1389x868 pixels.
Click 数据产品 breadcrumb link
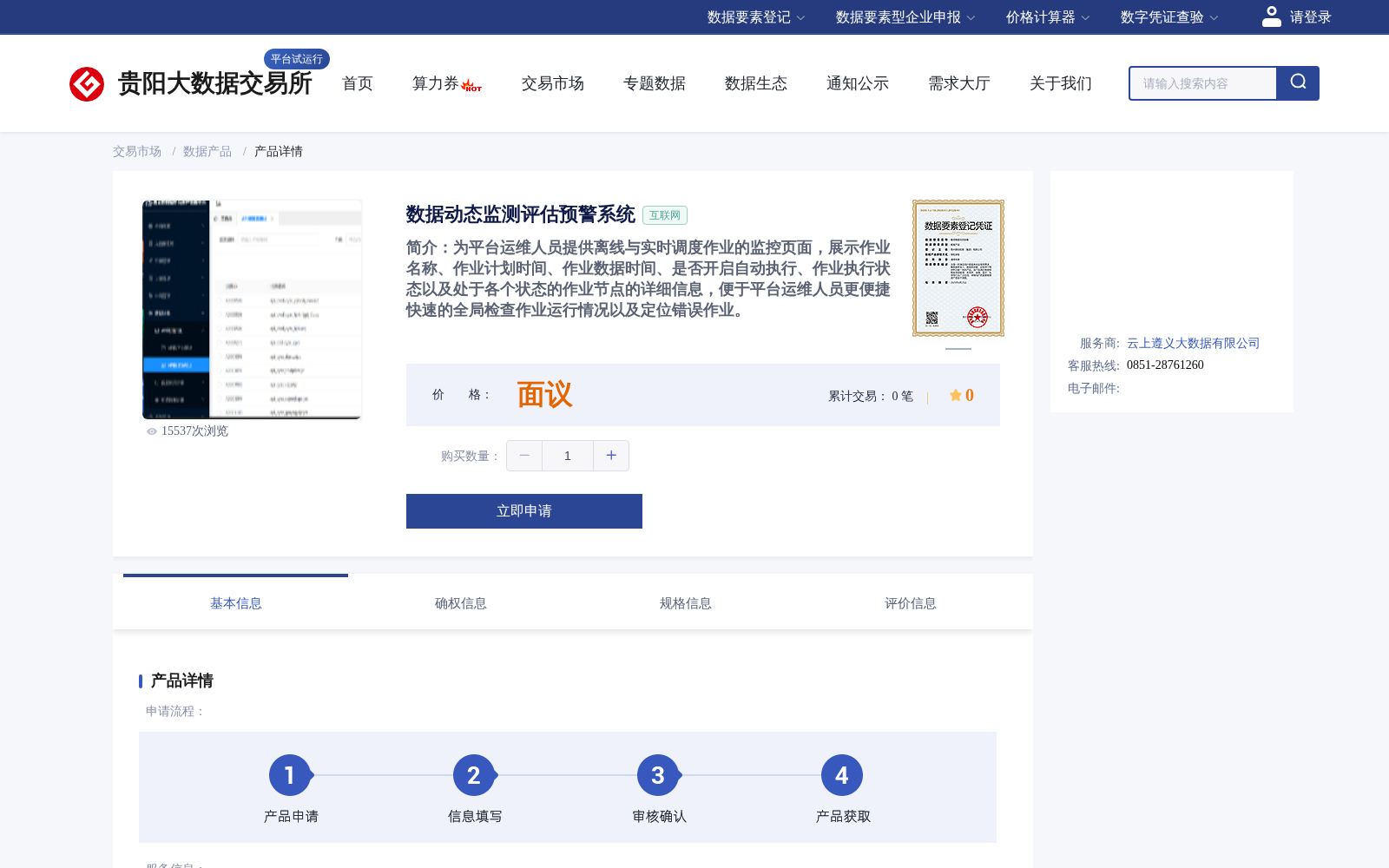207,152
